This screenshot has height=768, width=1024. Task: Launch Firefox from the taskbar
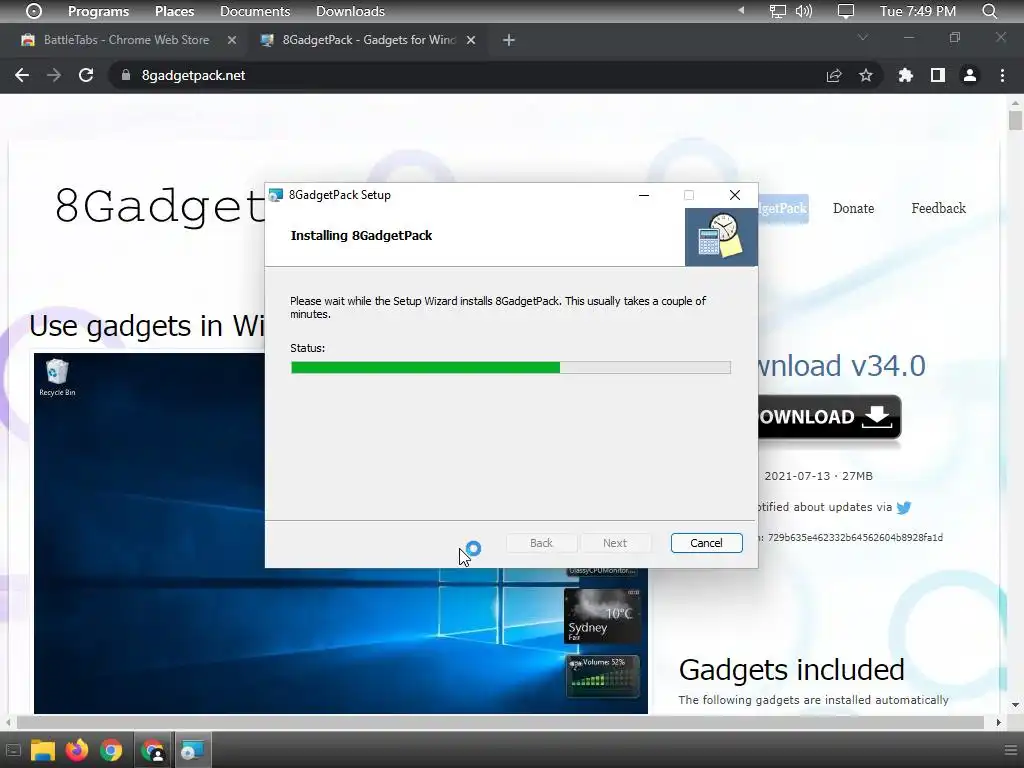click(x=76, y=750)
